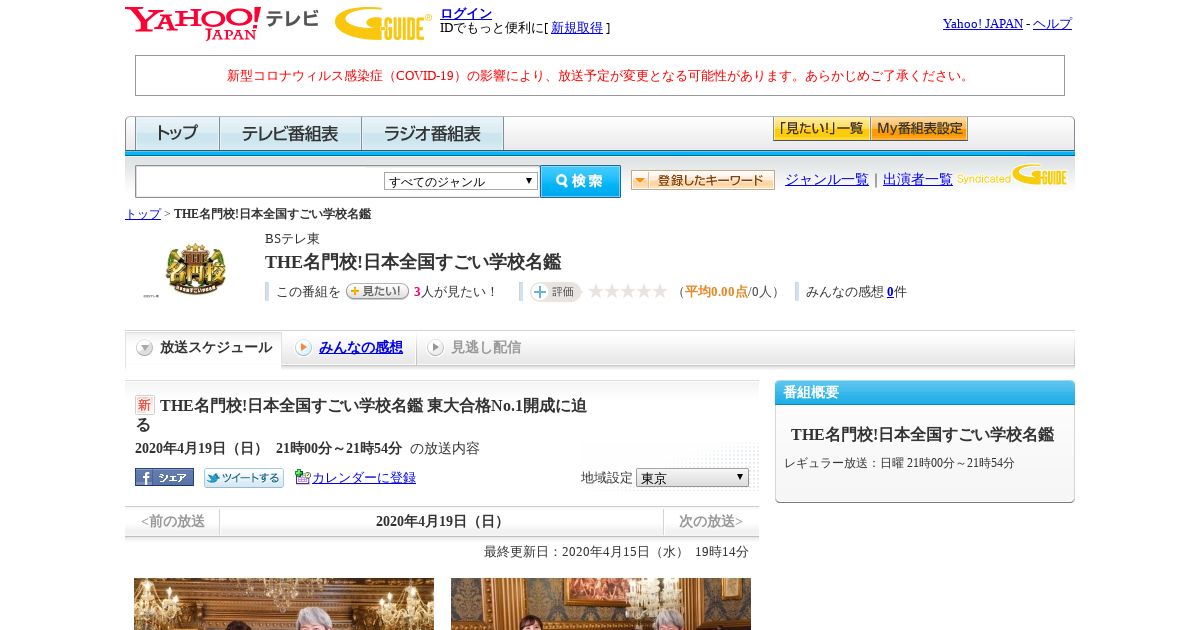
Task: Click the ツイートする Twitter button
Action: tap(244, 478)
